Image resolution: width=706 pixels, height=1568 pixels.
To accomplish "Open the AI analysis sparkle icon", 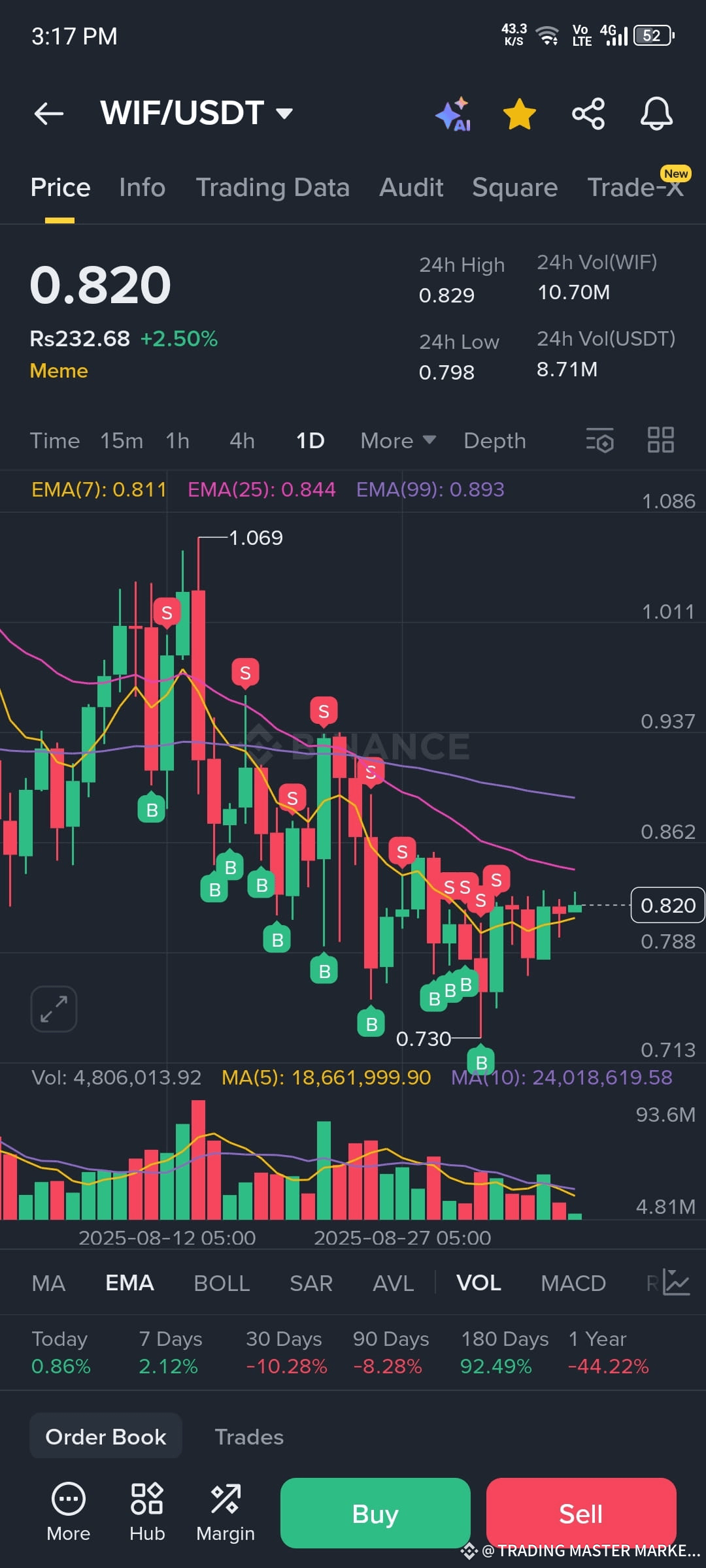I will tap(453, 114).
